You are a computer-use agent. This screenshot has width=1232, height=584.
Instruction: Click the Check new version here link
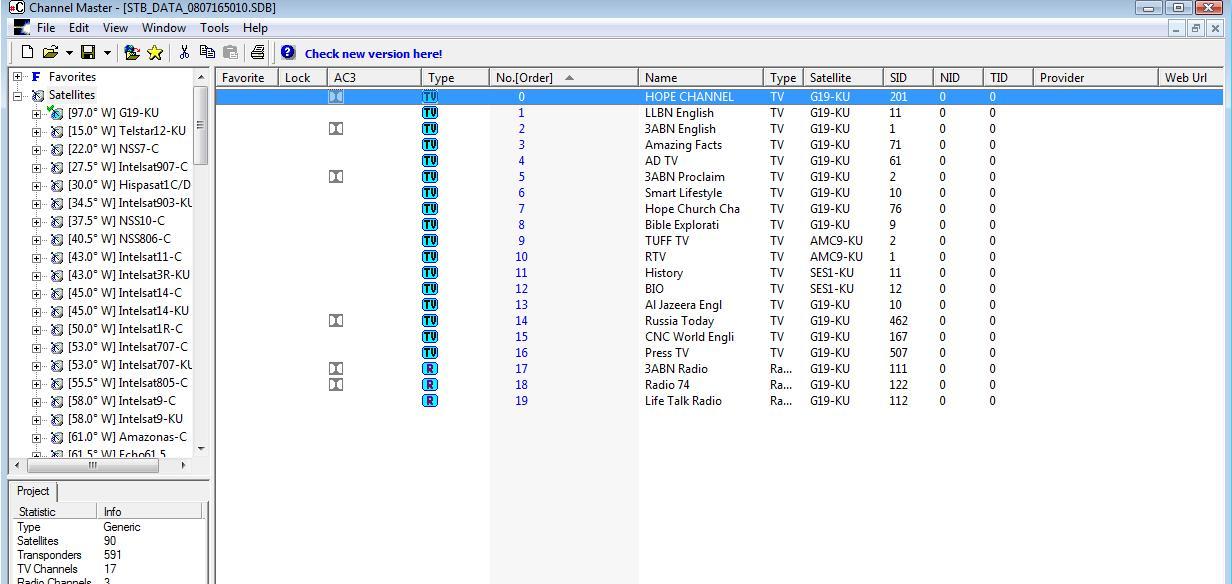click(373, 54)
